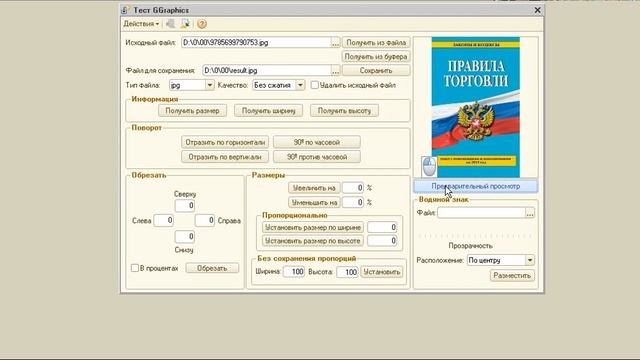Click Установить размер по высоте button
Image resolution: width=640 pixels, height=360 pixels.
pyautogui.click(x=313, y=241)
